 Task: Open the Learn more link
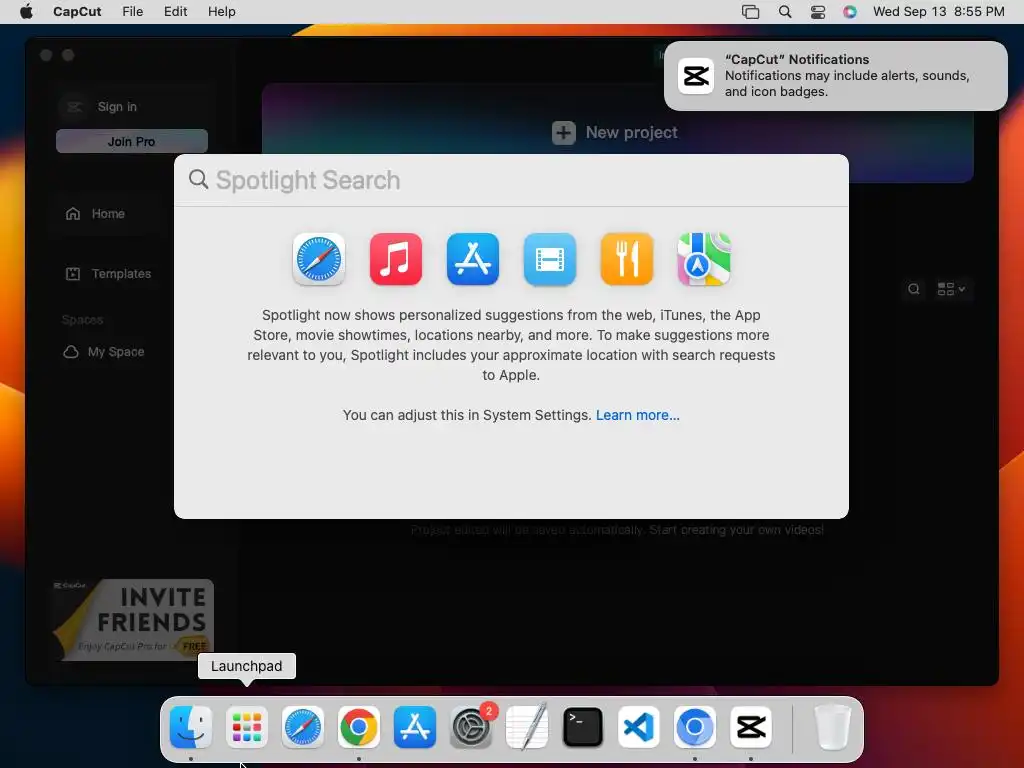pos(637,415)
